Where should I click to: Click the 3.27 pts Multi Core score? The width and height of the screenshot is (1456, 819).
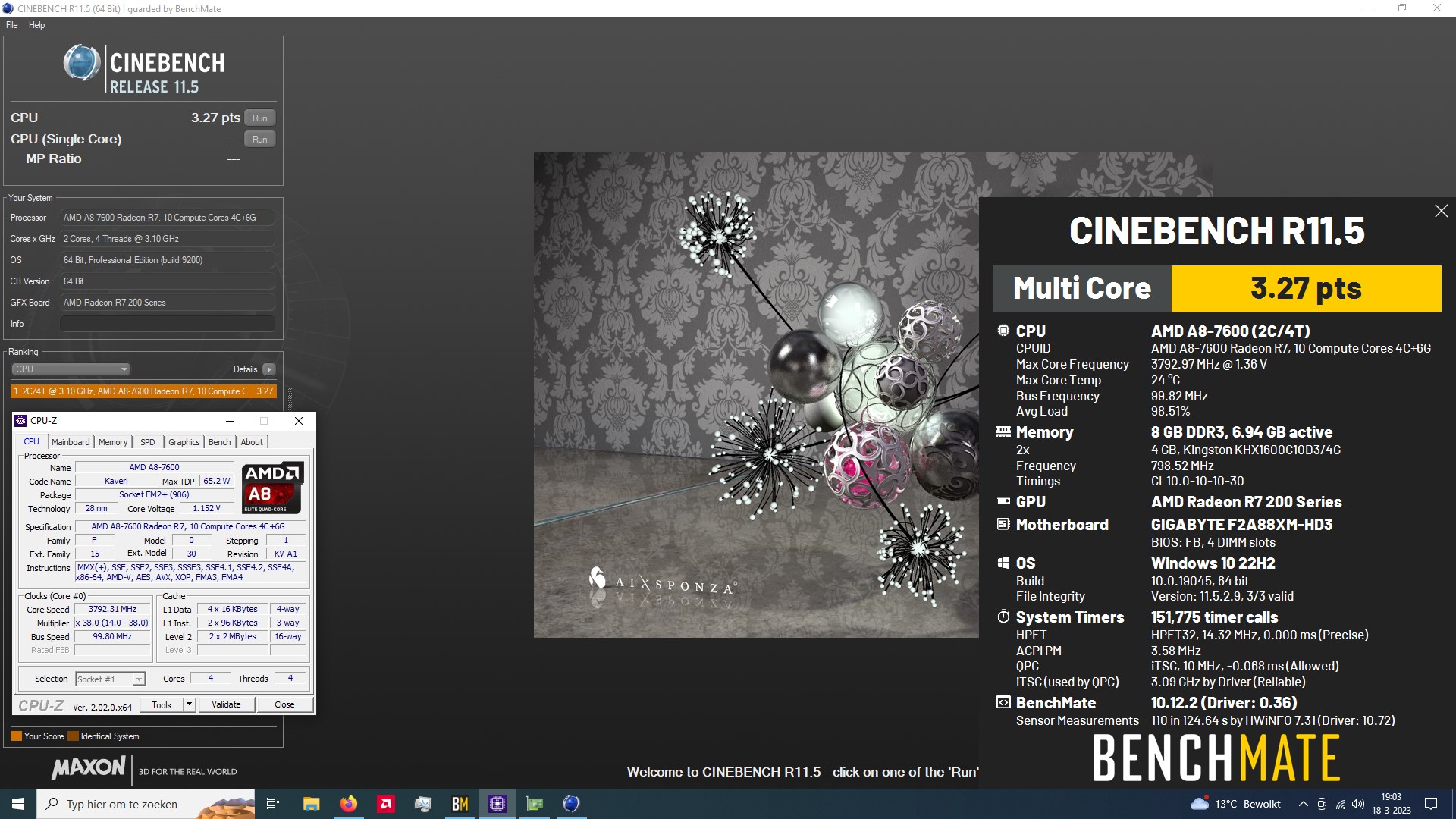(x=1306, y=289)
